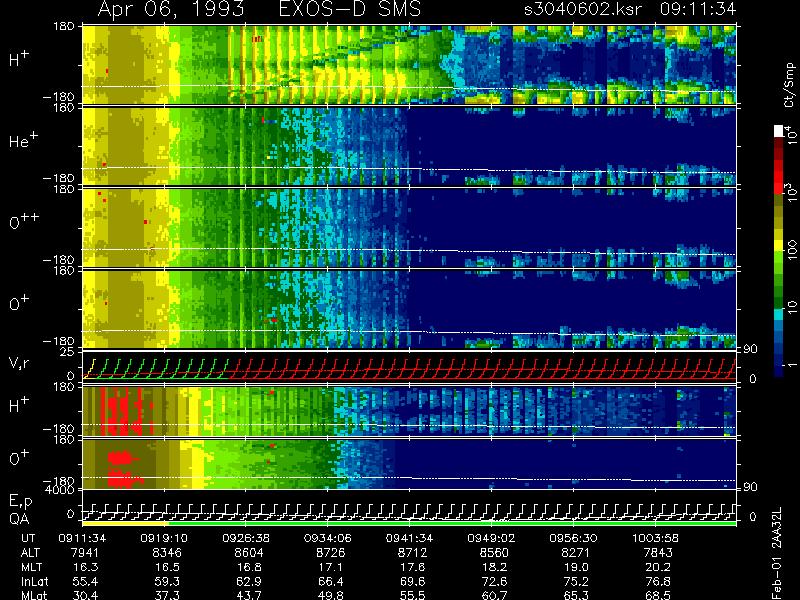Click the colorbar tick label "100"
This screenshot has width=800, height=600.
point(792,251)
